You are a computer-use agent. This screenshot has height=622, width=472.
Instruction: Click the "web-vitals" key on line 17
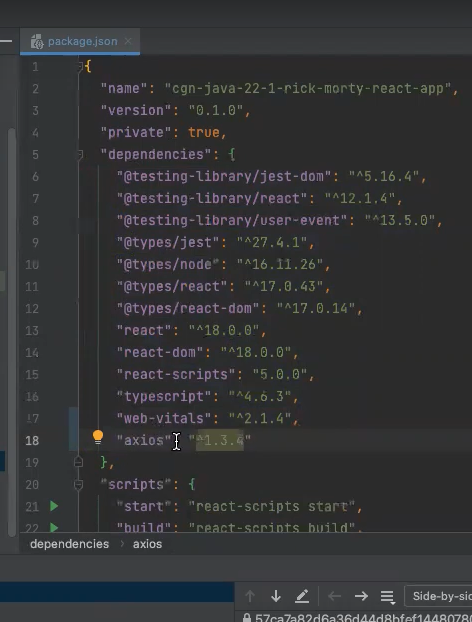[x=164, y=419]
